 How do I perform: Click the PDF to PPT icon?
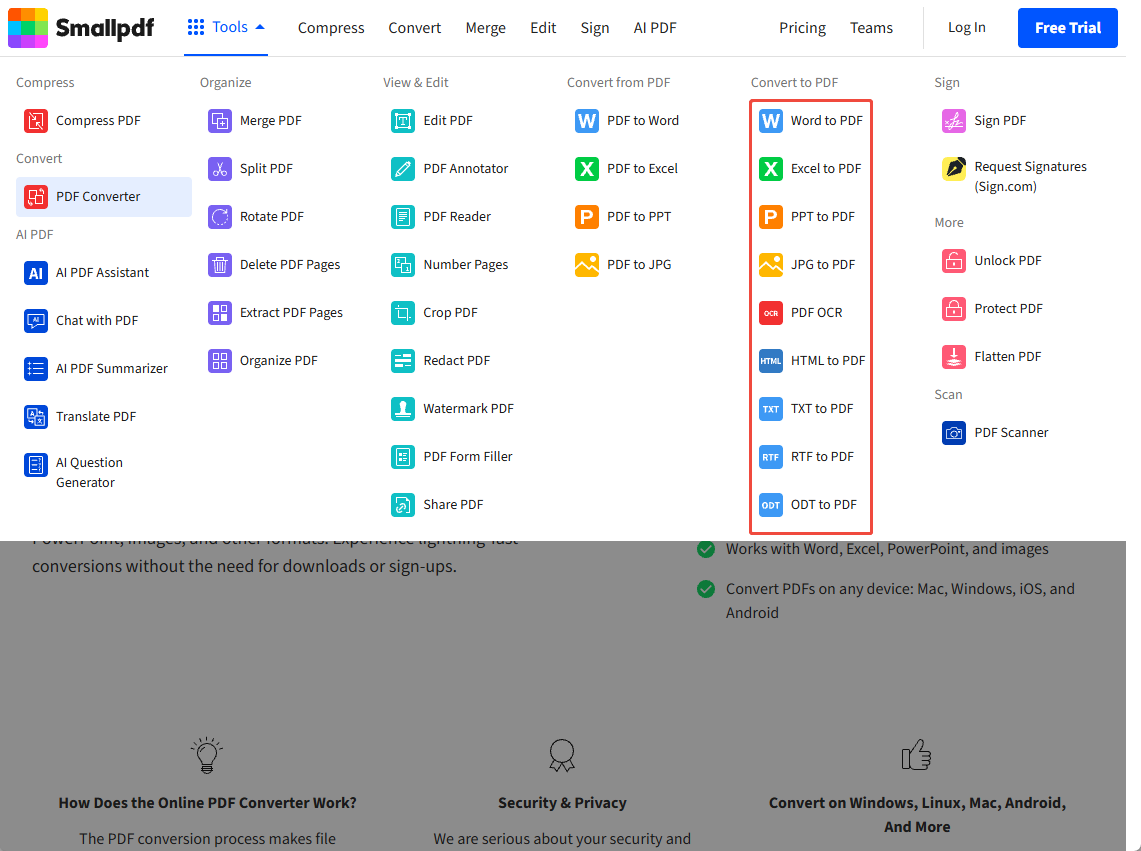(587, 217)
